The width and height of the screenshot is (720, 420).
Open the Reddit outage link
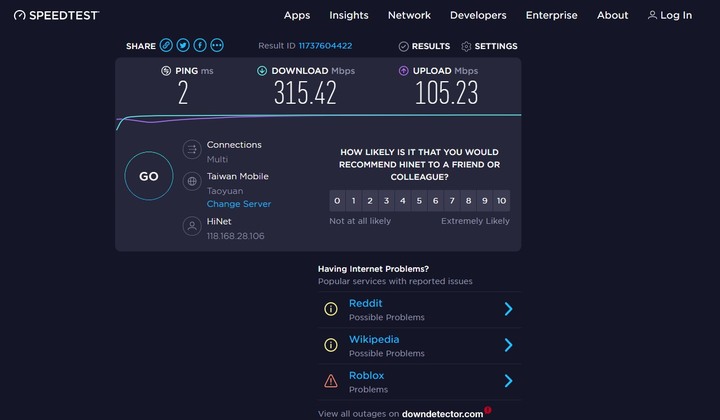click(x=366, y=303)
